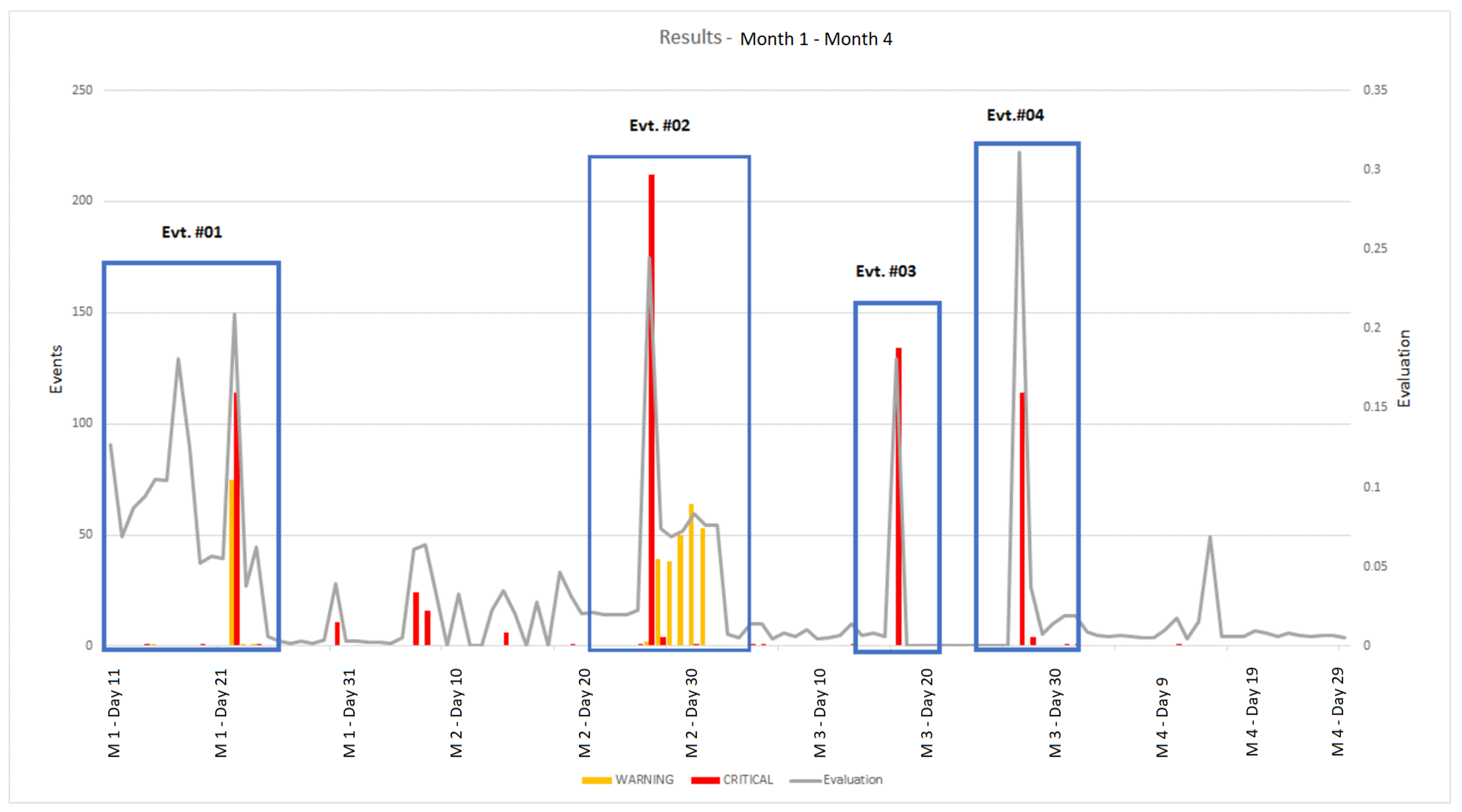Click the yellow WARNING legend swatch
Image resolution: width=1462 pixels, height=812 pixels.
(597, 780)
